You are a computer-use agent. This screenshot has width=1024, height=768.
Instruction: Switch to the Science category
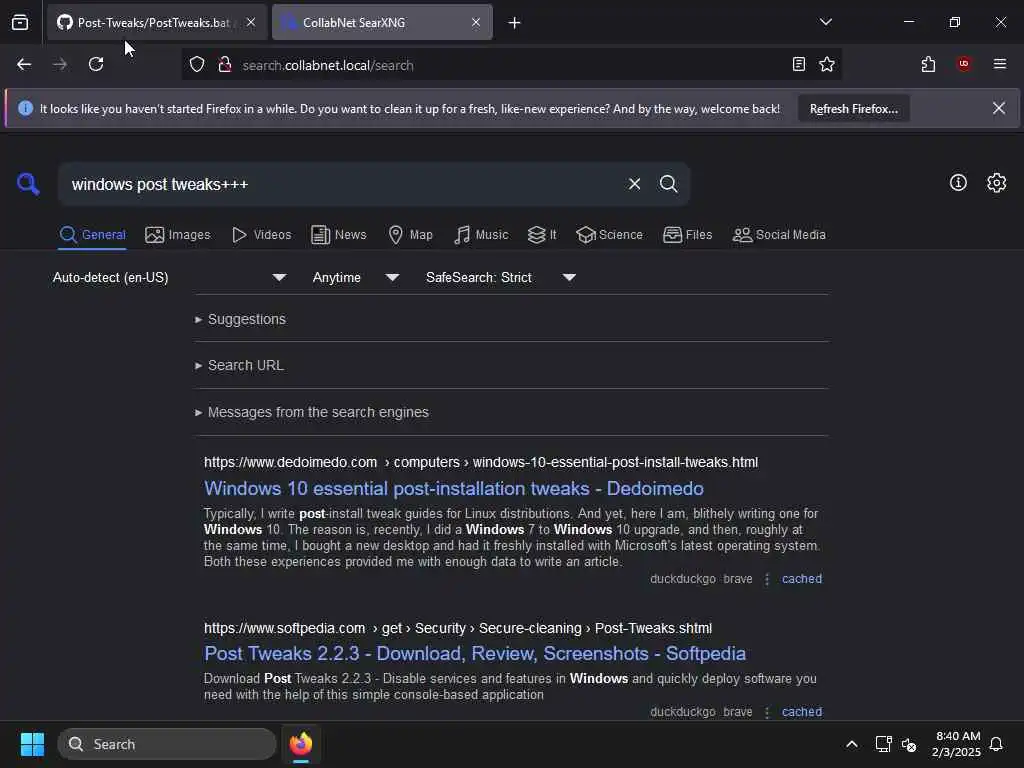pos(609,234)
